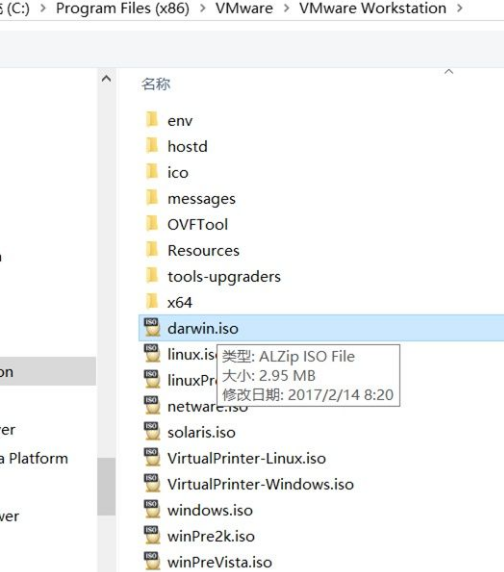Open the env folder icon
The height and width of the screenshot is (572, 504).
(x=152, y=120)
